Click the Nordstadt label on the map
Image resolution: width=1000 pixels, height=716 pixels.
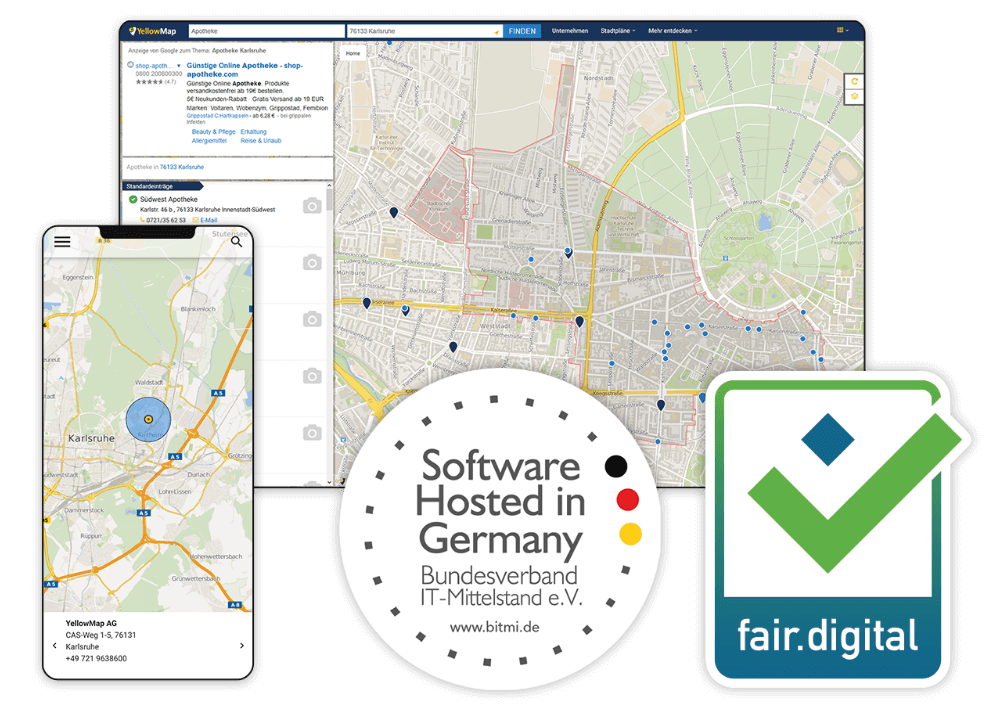click(599, 78)
